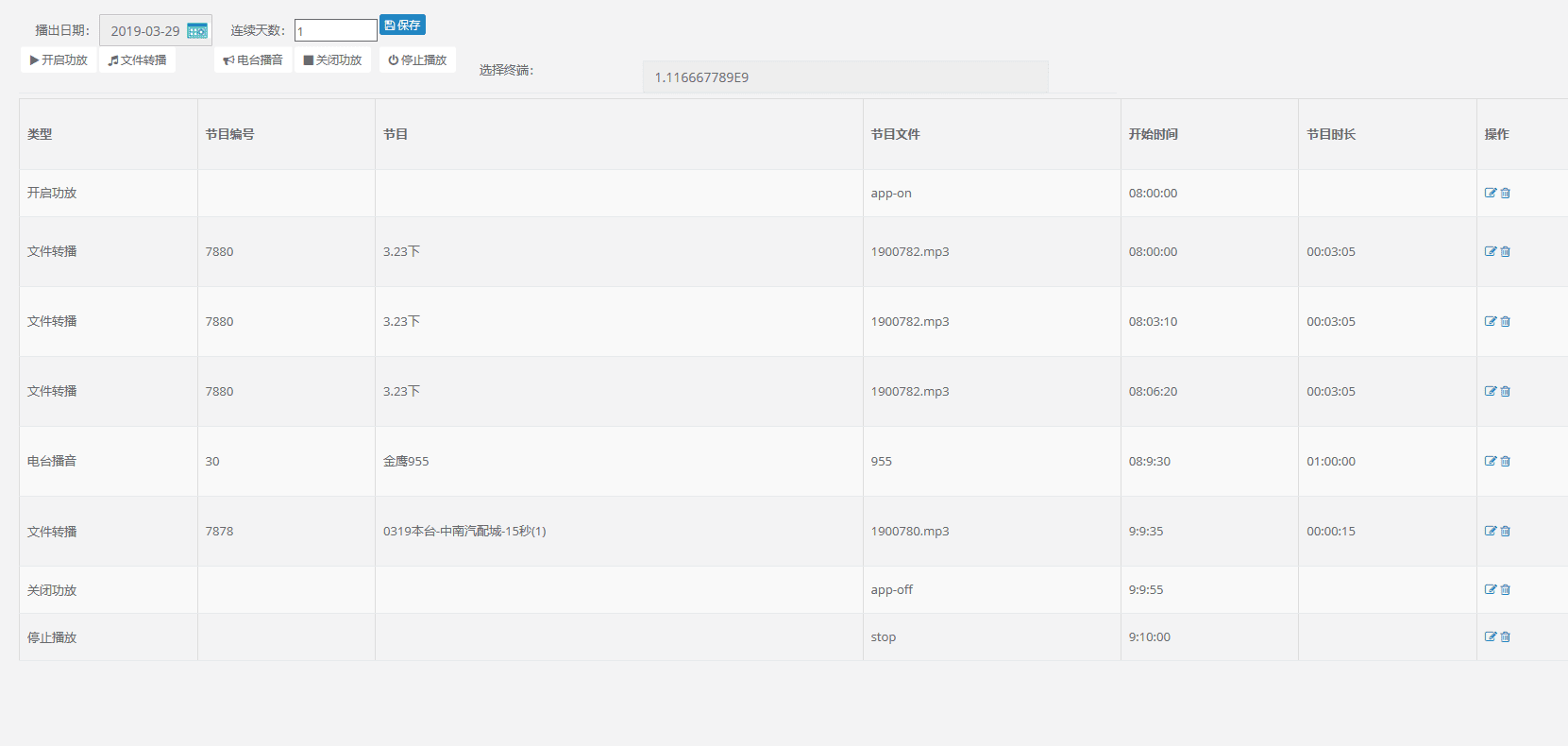The image size is (1568, 746).
Task: Select the 08:03:10 start time cell
Action: pyautogui.click(x=1209, y=321)
